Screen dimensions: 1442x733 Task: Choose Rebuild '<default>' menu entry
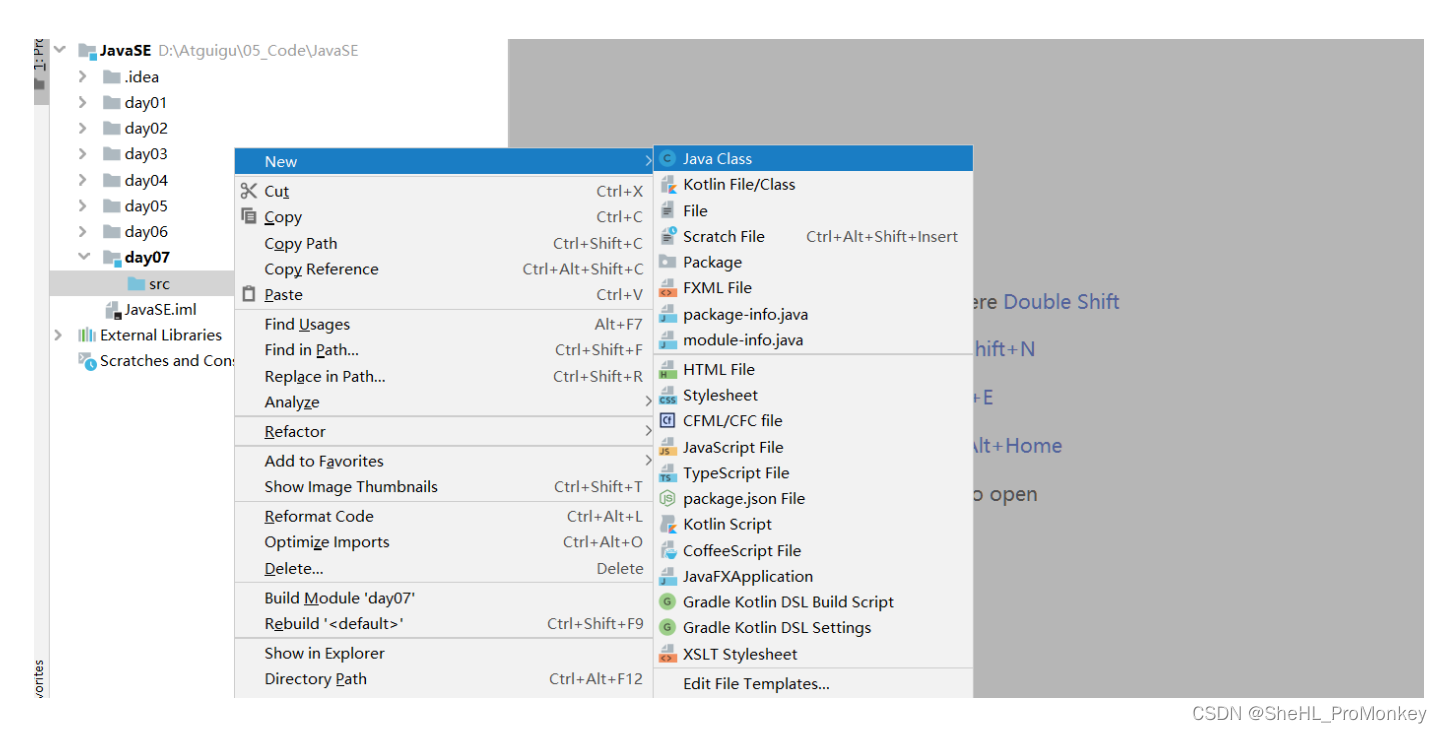click(444, 624)
